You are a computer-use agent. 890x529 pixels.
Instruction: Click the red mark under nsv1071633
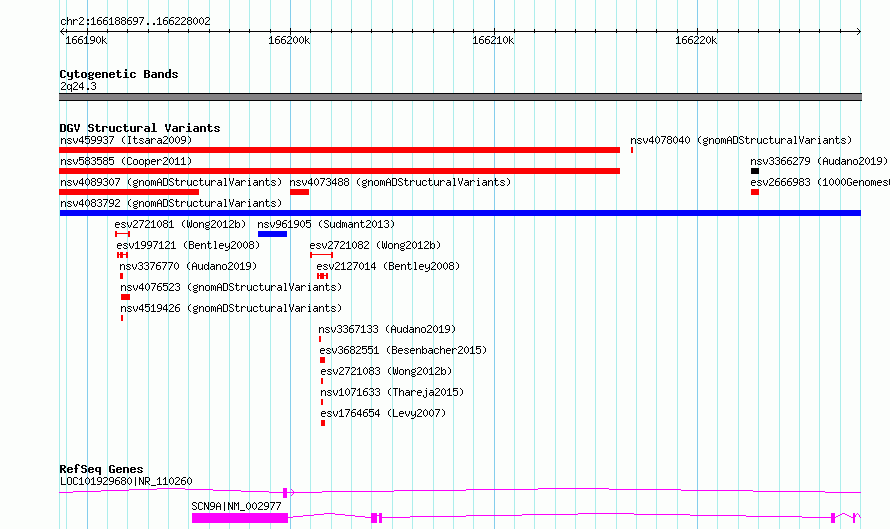[322, 402]
